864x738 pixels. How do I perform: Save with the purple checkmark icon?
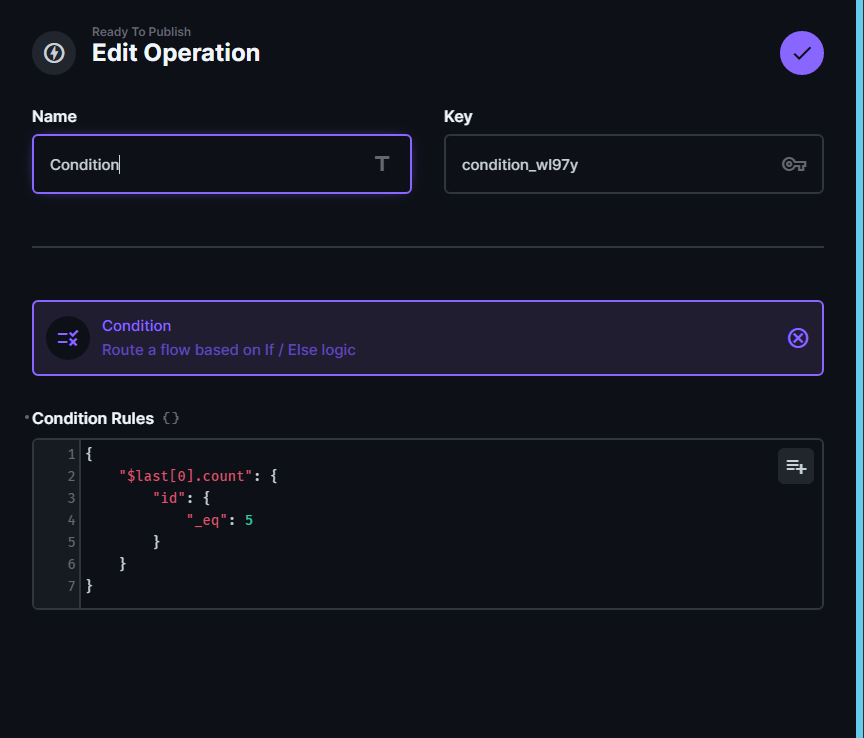pyautogui.click(x=801, y=53)
